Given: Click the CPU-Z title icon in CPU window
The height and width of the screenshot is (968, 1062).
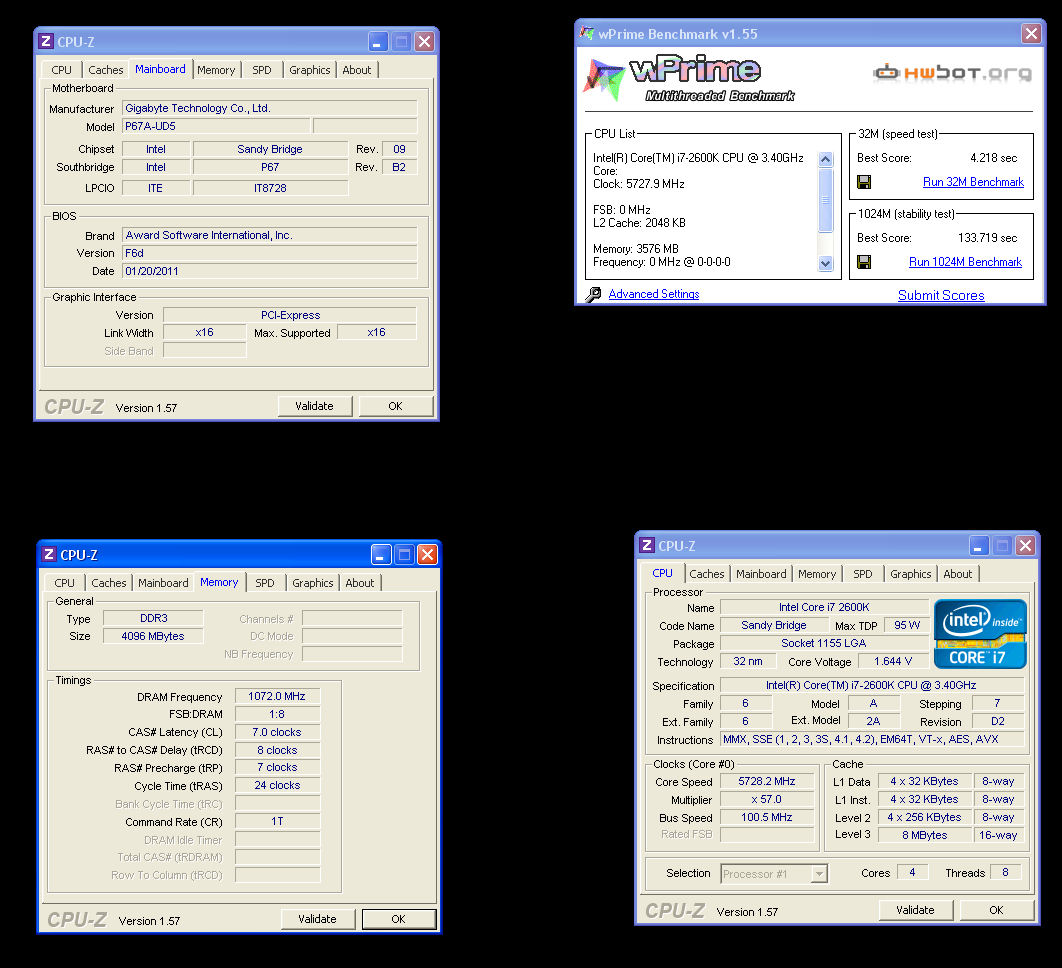Looking at the screenshot, I should [647, 545].
